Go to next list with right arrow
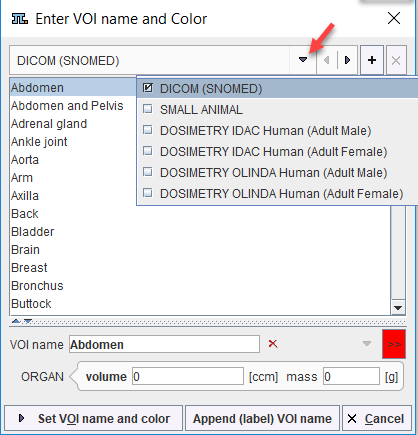Viewport: 418px width, 435px height. (347, 60)
